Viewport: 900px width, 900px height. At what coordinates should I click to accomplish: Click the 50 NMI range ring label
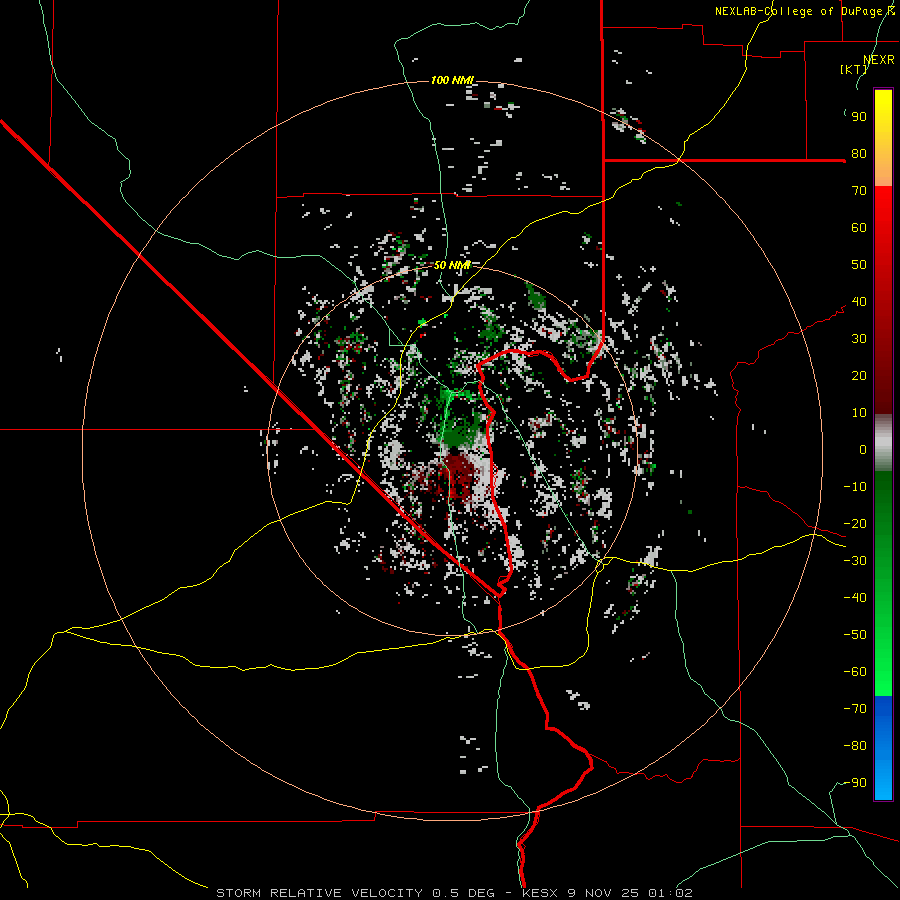click(452, 265)
